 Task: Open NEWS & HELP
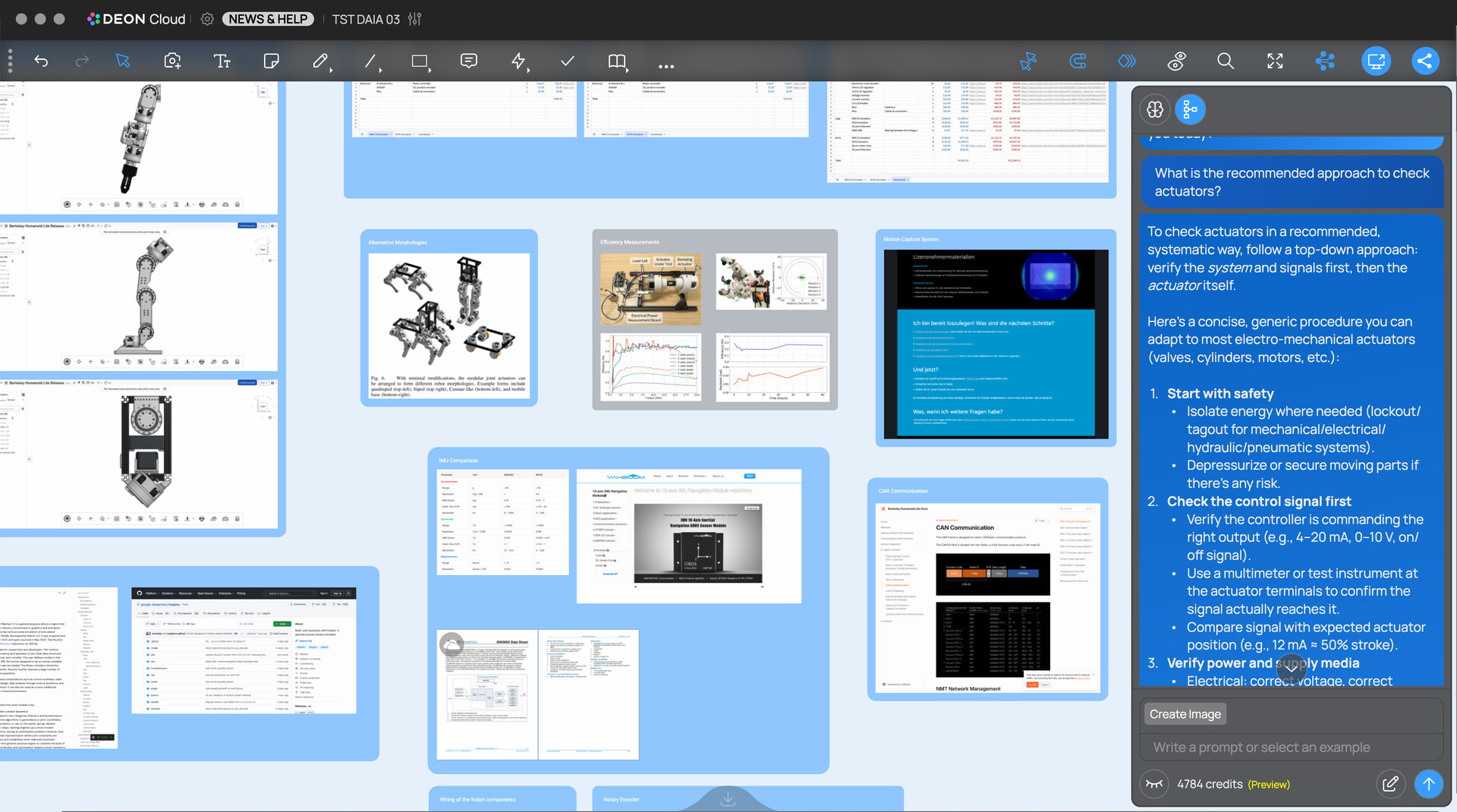click(268, 19)
